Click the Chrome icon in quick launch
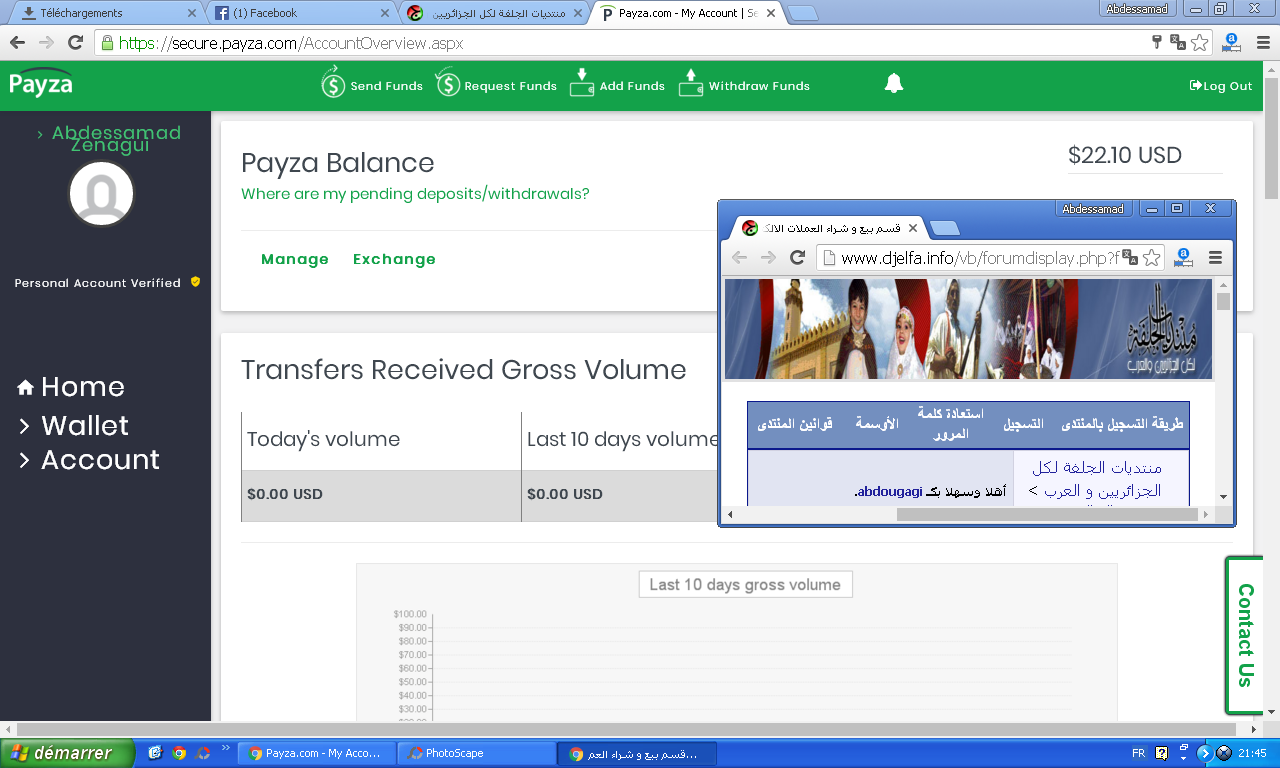Viewport: 1280px width, 768px height. click(179, 753)
